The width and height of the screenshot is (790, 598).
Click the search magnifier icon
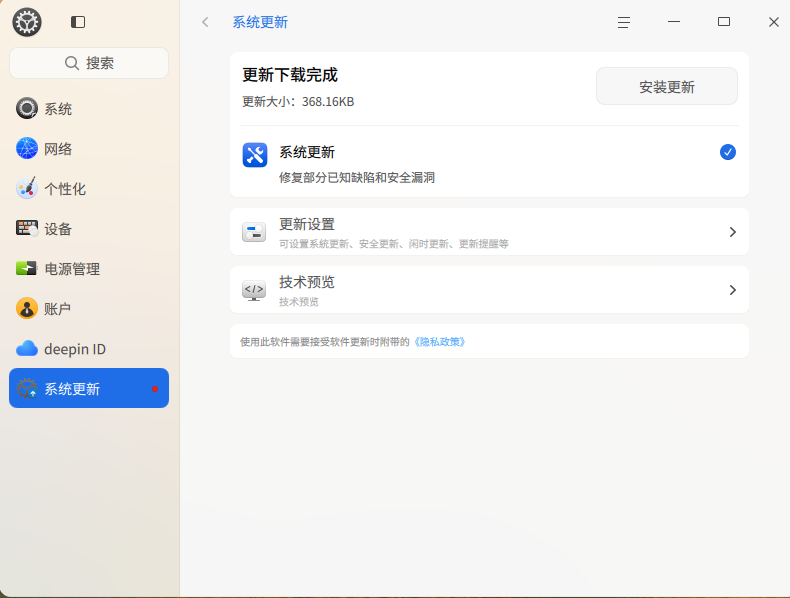72,63
